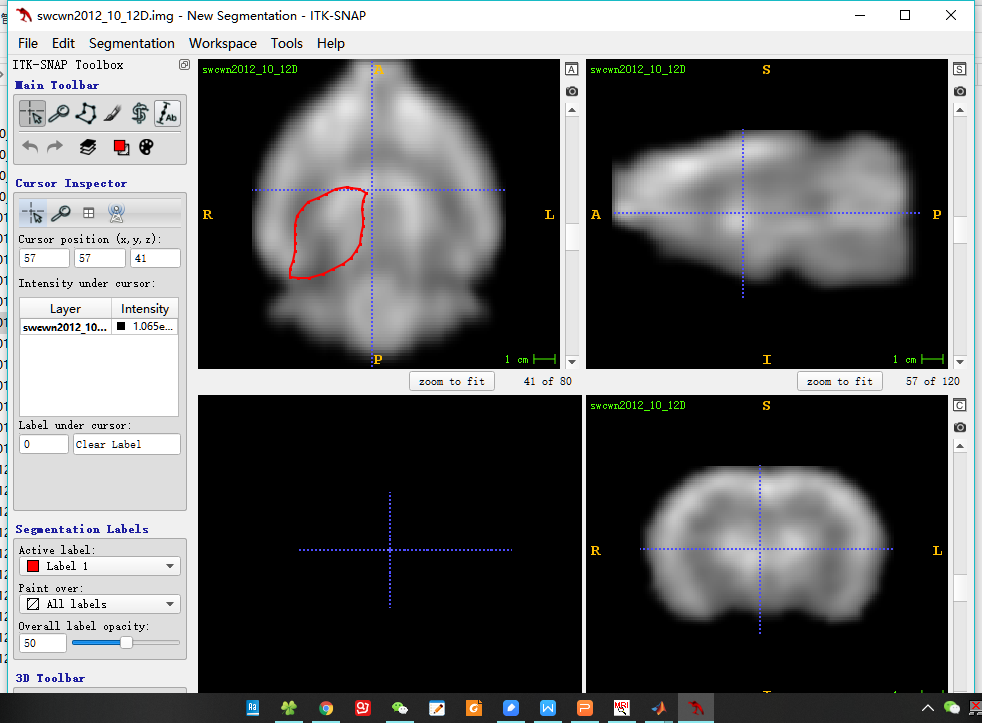Select the swcwn2012_10... layer row
This screenshot has height=723, width=982.
[x=99, y=326]
